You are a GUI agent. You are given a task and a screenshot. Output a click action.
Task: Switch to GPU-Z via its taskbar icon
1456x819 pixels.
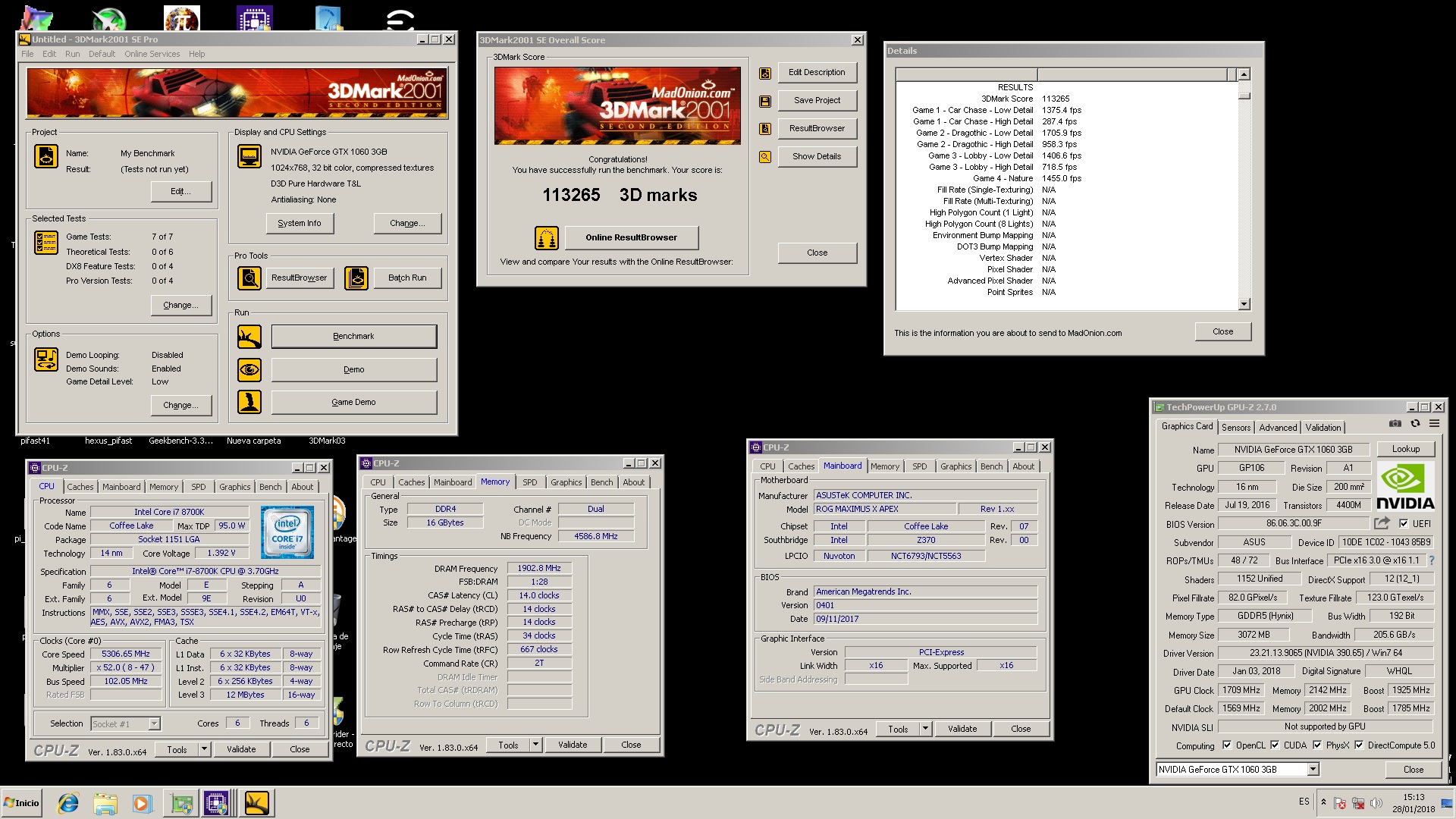181,803
